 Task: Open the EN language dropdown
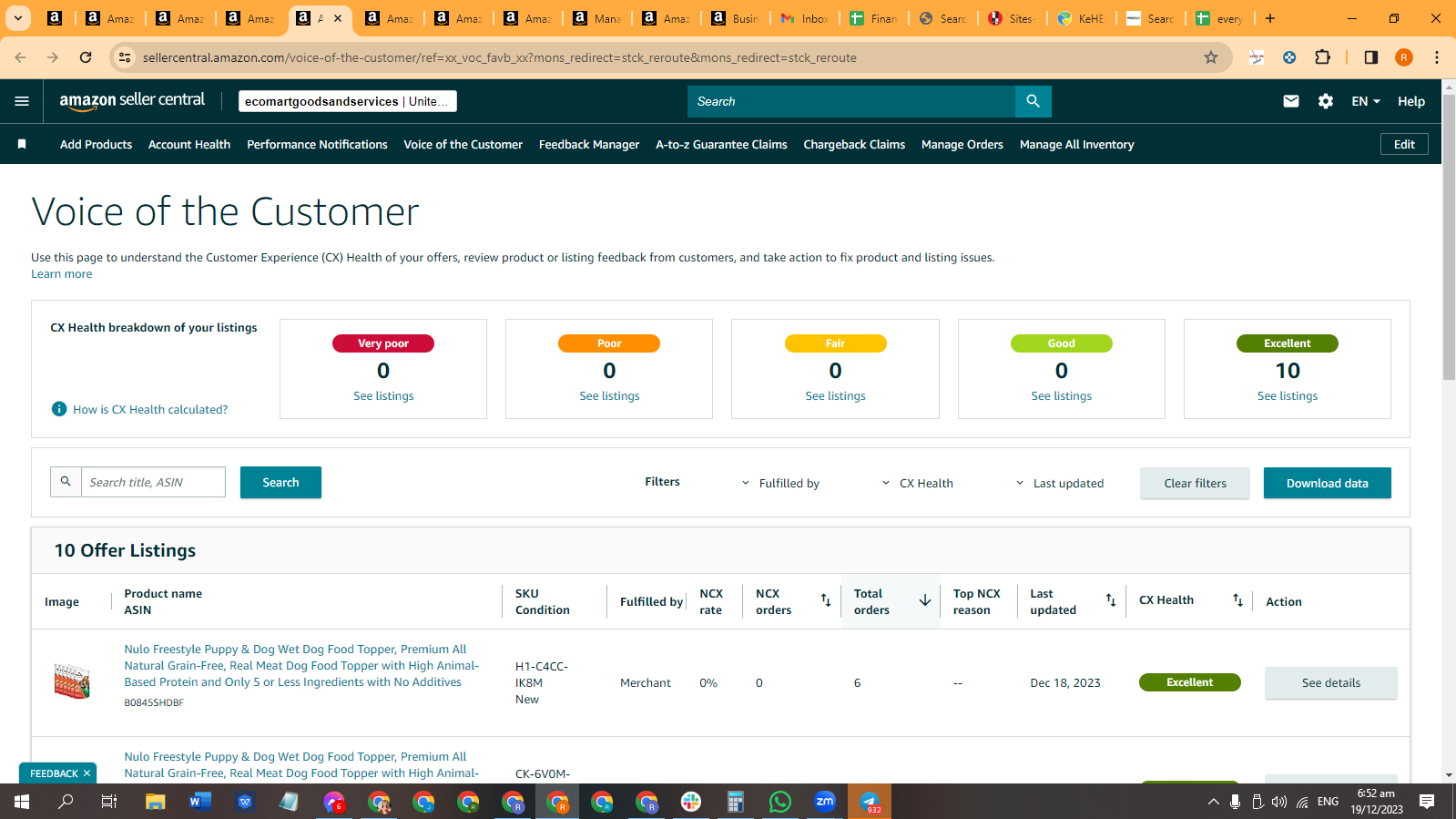tap(1366, 101)
